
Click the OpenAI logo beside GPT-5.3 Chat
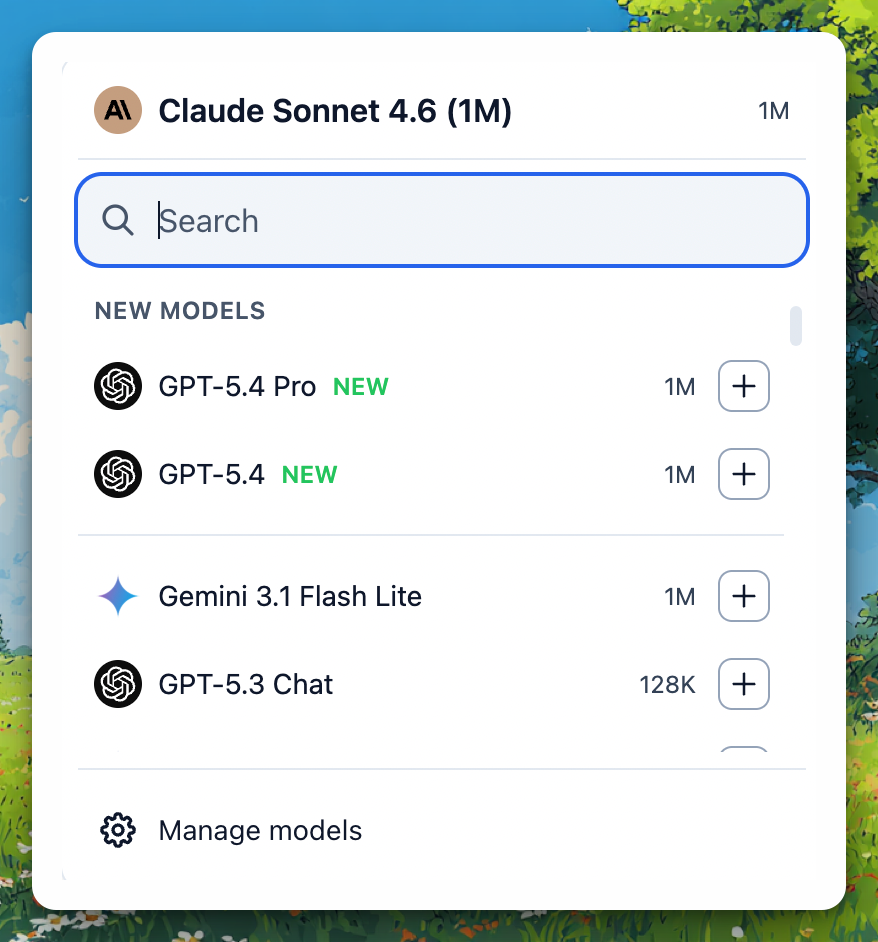117,684
